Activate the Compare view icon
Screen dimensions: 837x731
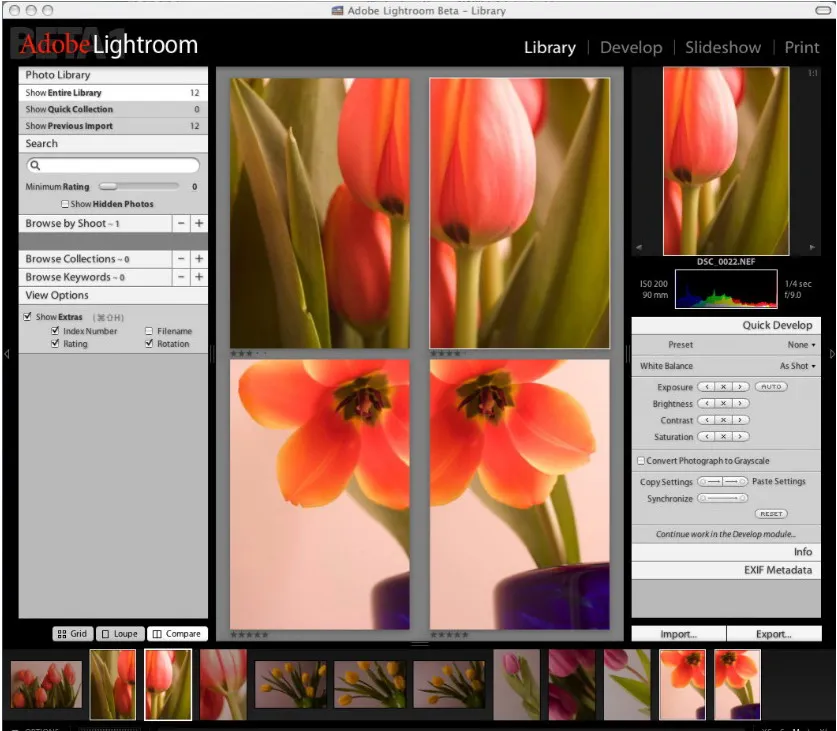click(x=177, y=633)
